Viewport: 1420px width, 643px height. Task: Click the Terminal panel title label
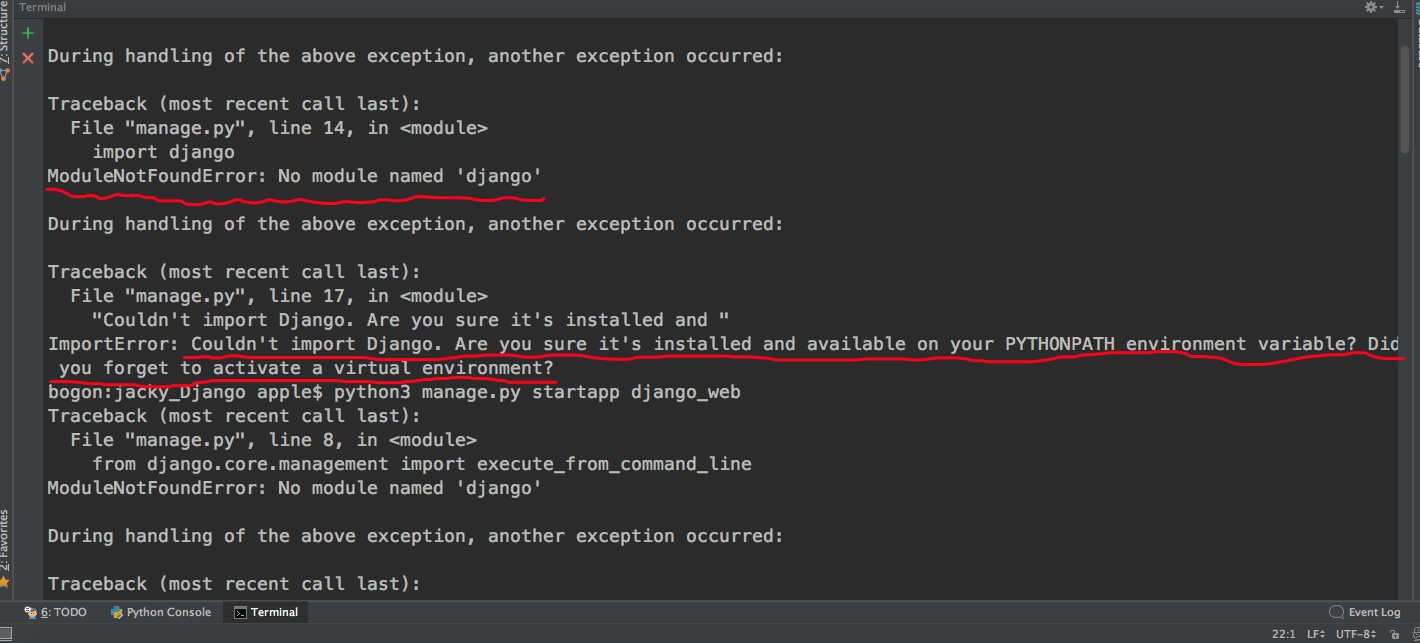[x=43, y=7]
